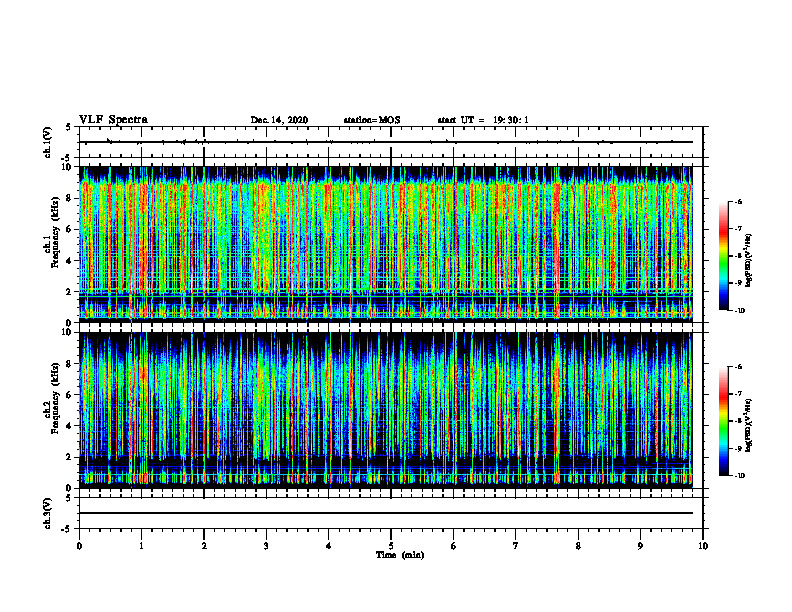The width and height of the screenshot is (792, 612).
Task: Click inside the ch.2 spectrogram panel
Action: (x=386, y=410)
